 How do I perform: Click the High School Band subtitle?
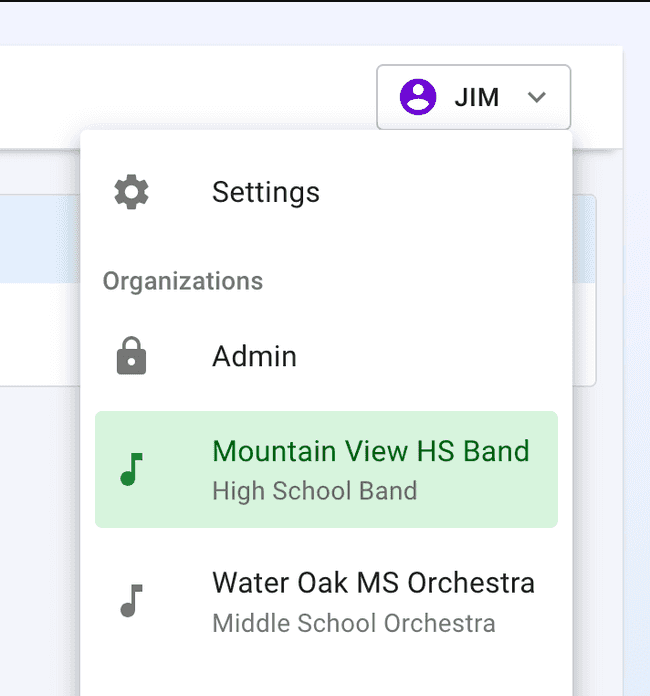tap(314, 492)
